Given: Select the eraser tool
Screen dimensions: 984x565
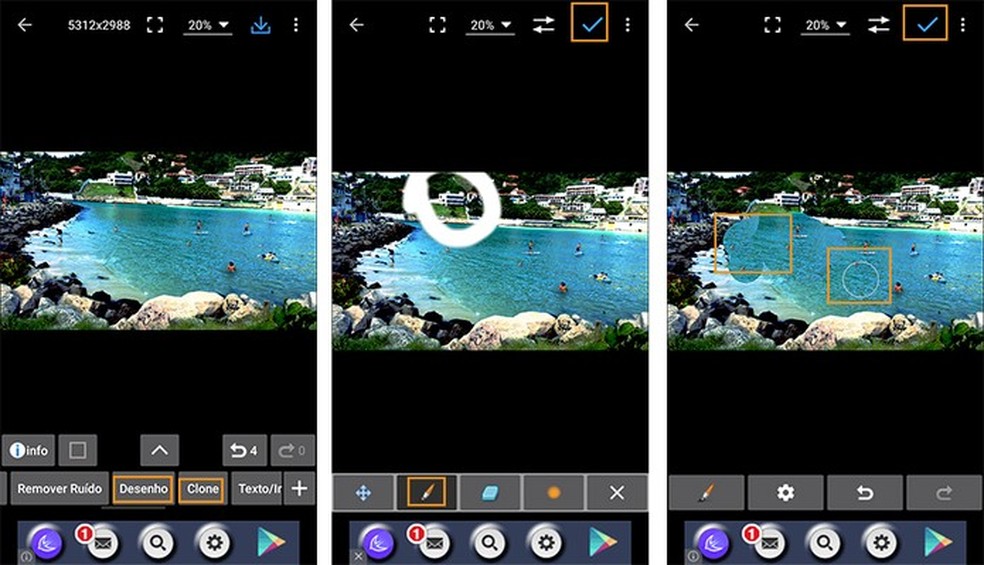Looking at the screenshot, I should (x=490, y=492).
